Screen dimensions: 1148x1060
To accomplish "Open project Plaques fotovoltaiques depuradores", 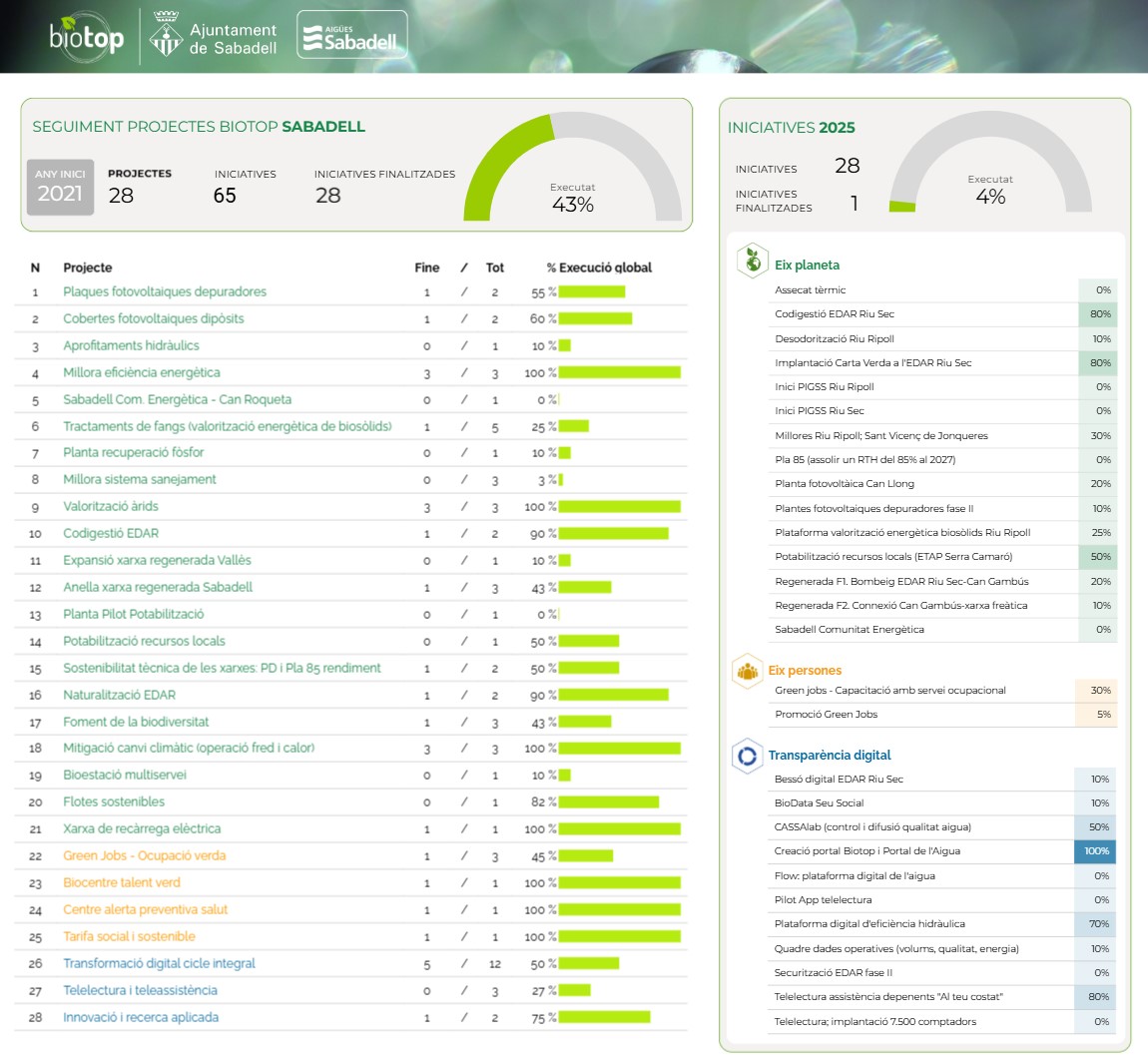I will tap(165, 291).
